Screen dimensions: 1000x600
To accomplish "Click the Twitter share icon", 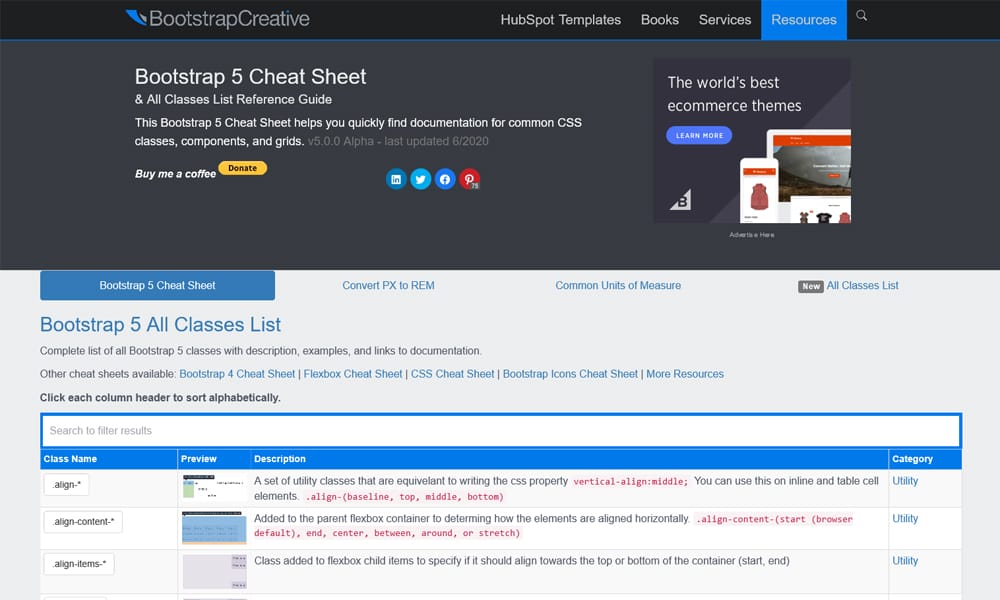I will [x=421, y=178].
